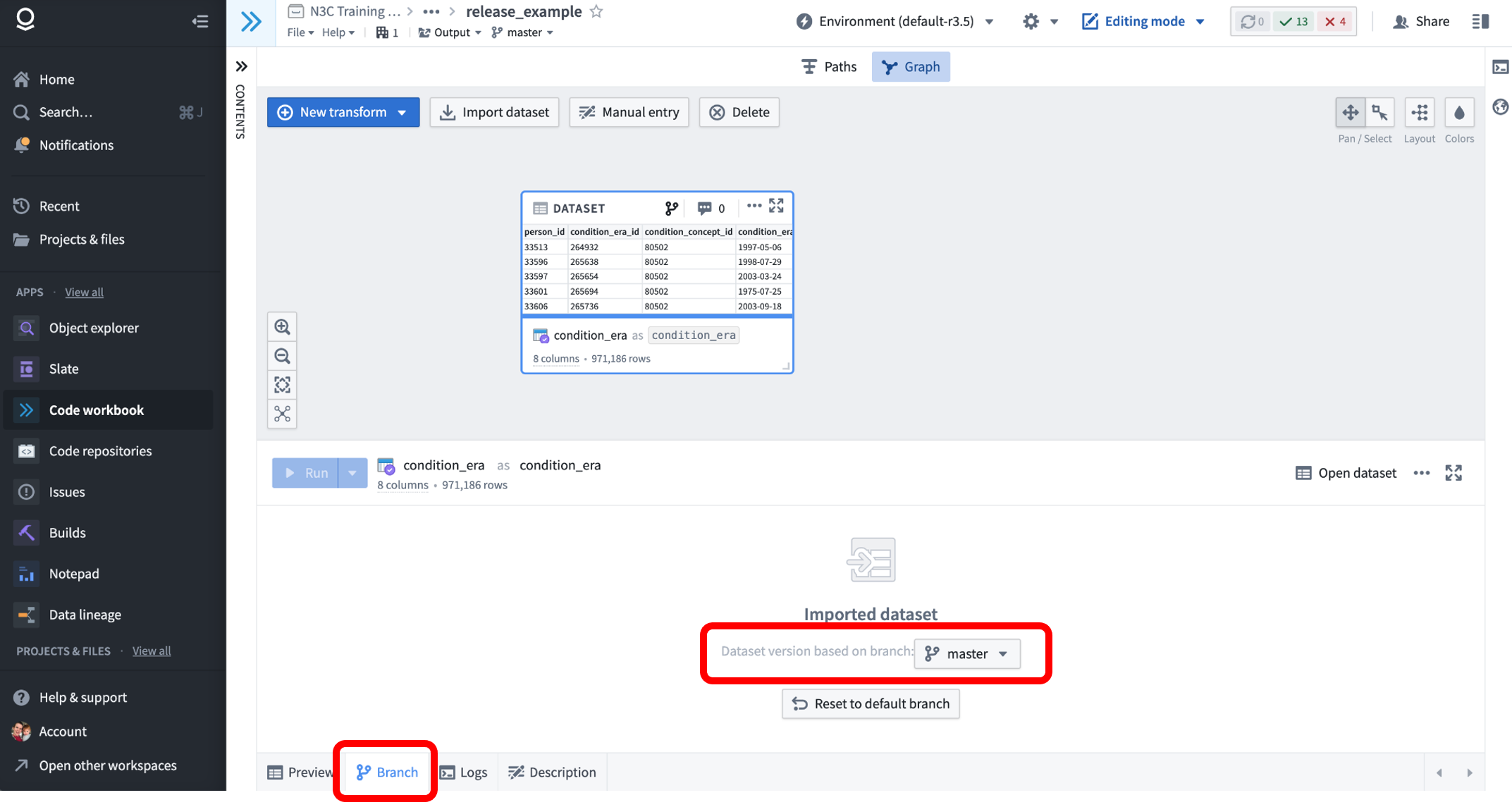The height and width of the screenshot is (807, 1512).
Task: Collapse the left navigation sidebar
Action: pos(200,21)
